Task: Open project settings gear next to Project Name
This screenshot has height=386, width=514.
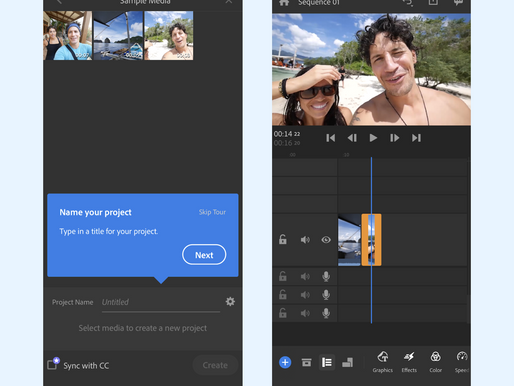Action: (230, 302)
